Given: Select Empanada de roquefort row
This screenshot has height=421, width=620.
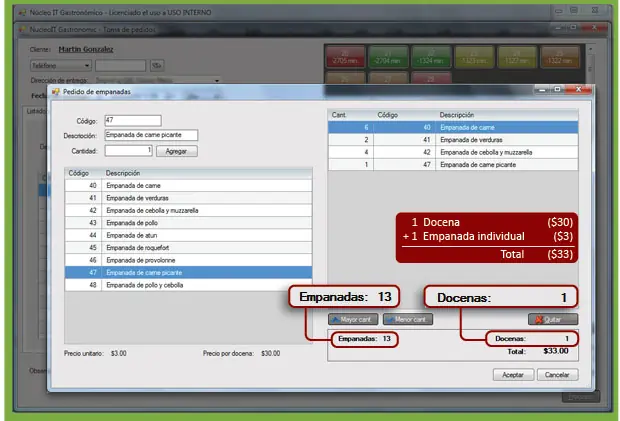Looking at the screenshot, I should (189, 248).
